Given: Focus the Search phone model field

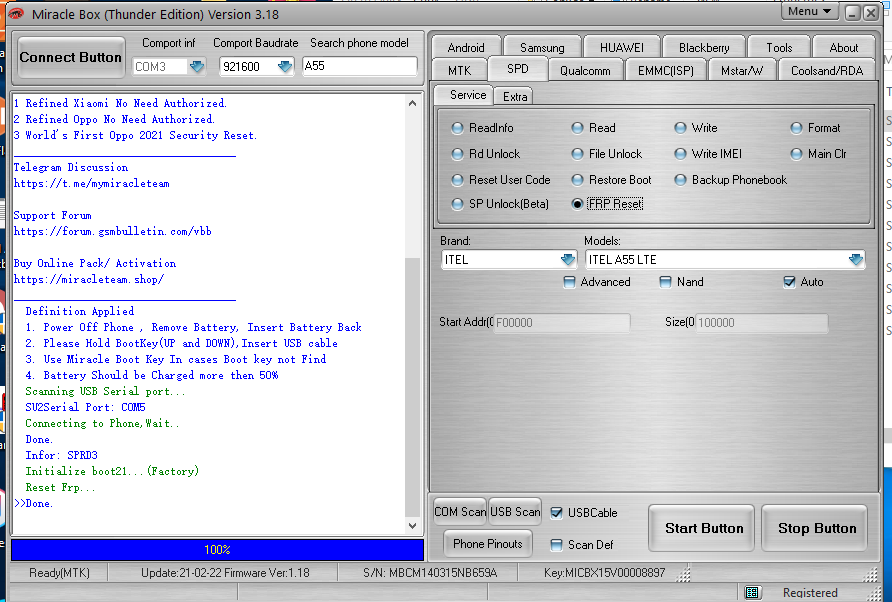Looking at the screenshot, I should coord(360,66).
